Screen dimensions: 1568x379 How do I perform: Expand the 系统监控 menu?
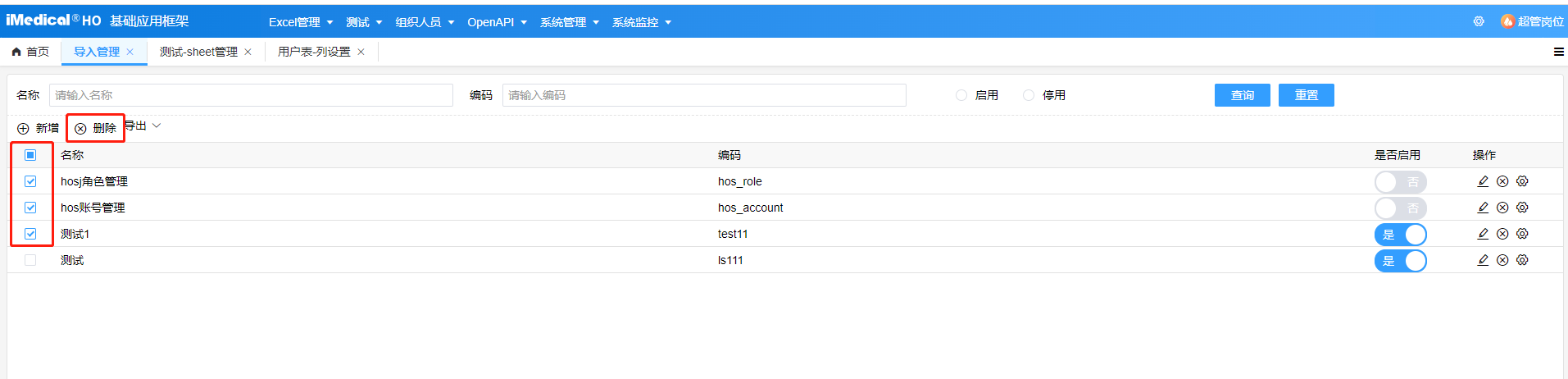point(642,22)
